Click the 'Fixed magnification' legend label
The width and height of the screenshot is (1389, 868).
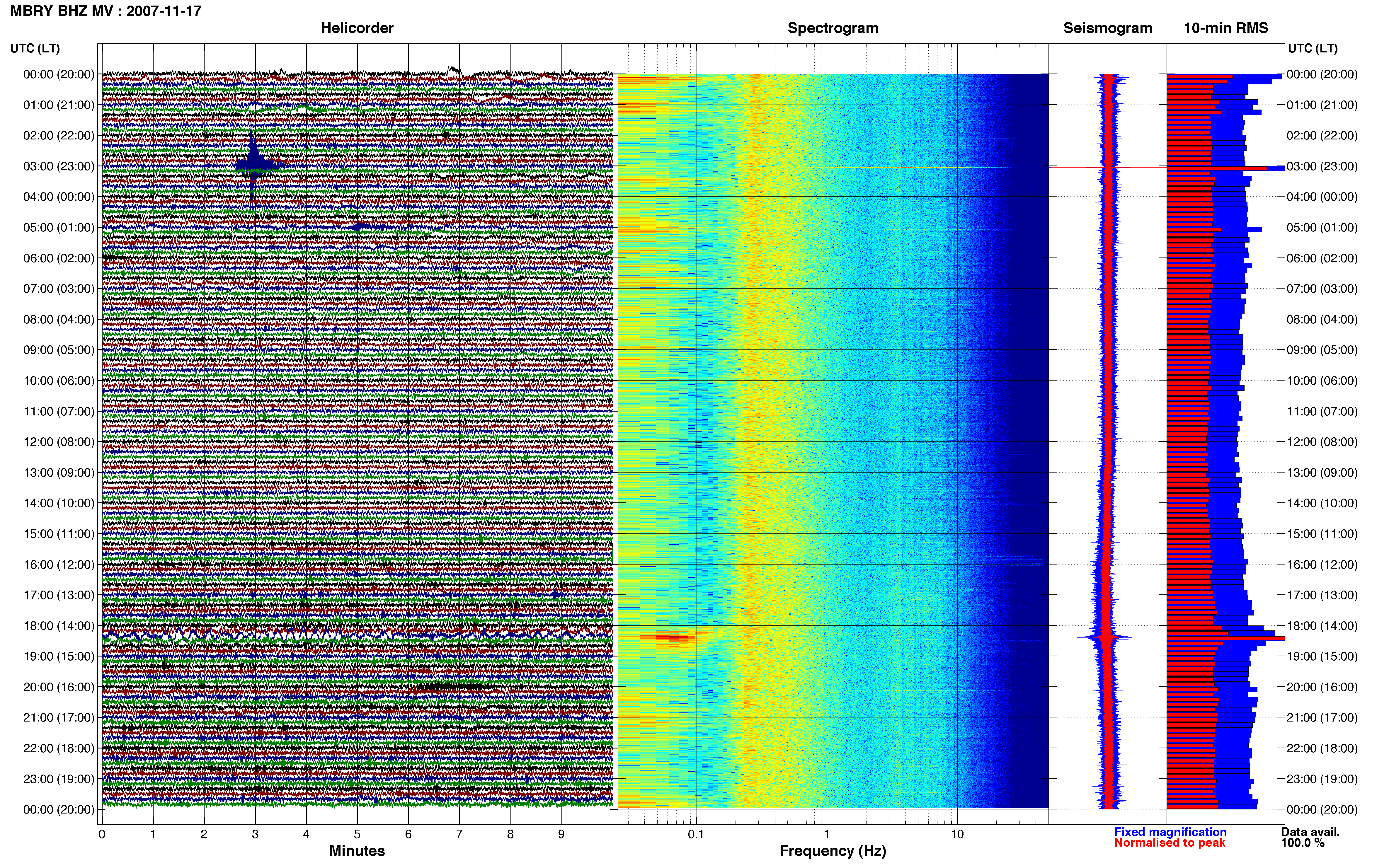pos(1170,832)
